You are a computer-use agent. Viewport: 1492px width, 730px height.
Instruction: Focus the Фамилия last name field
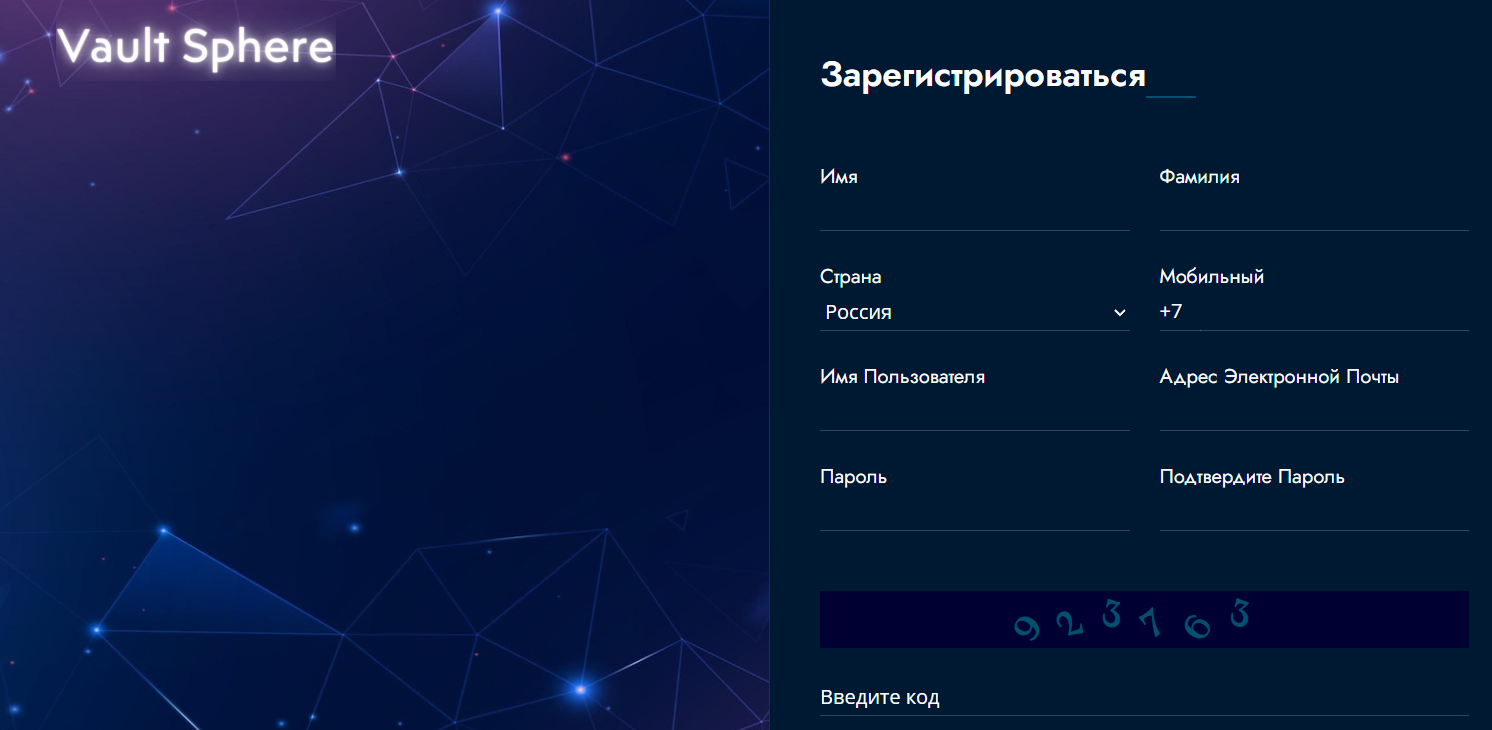coord(1314,212)
